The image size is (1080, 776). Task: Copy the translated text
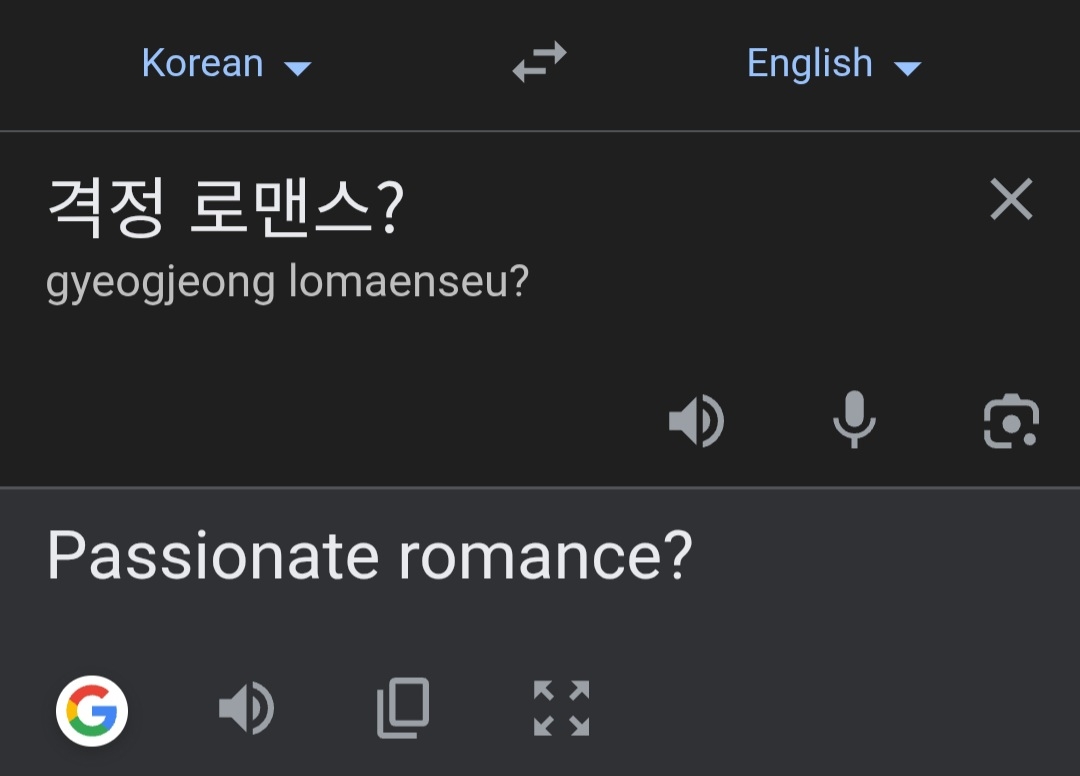tap(403, 709)
